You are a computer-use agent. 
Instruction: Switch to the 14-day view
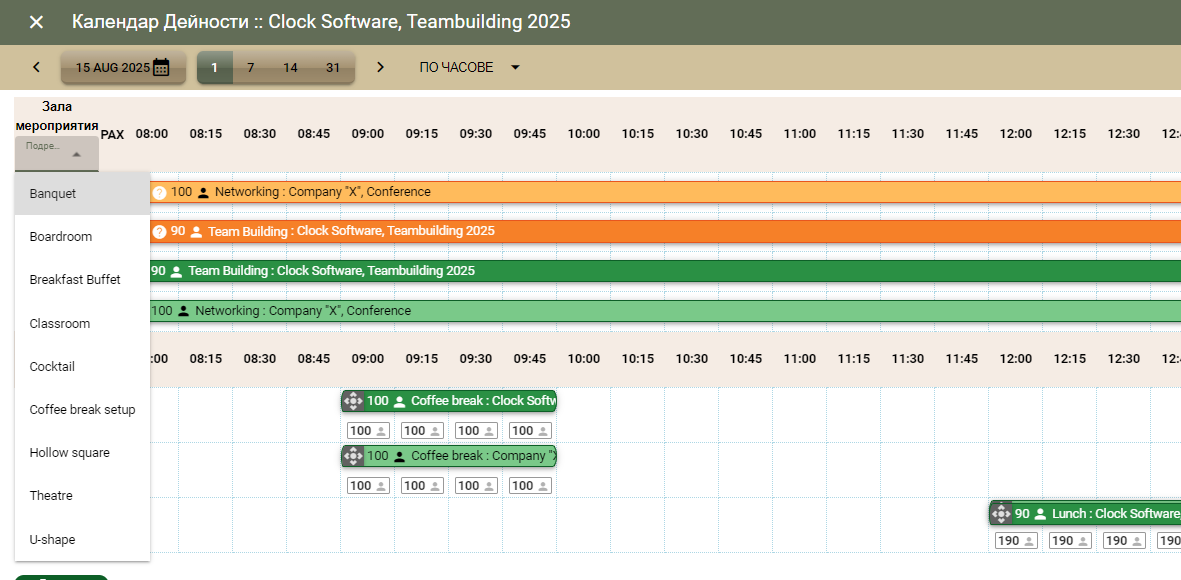pos(290,68)
